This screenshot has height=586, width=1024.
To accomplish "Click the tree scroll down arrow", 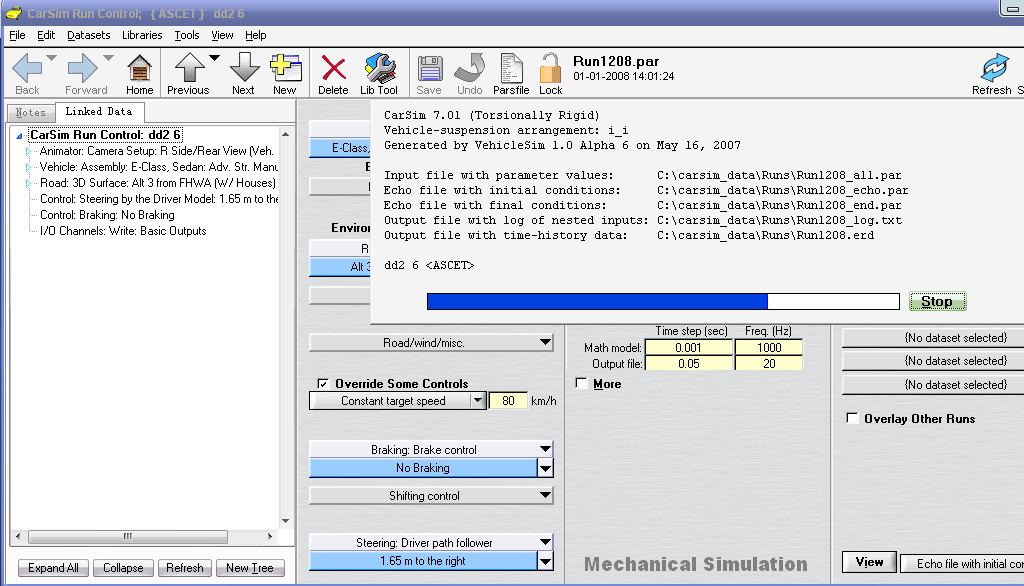I will [285, 521].
